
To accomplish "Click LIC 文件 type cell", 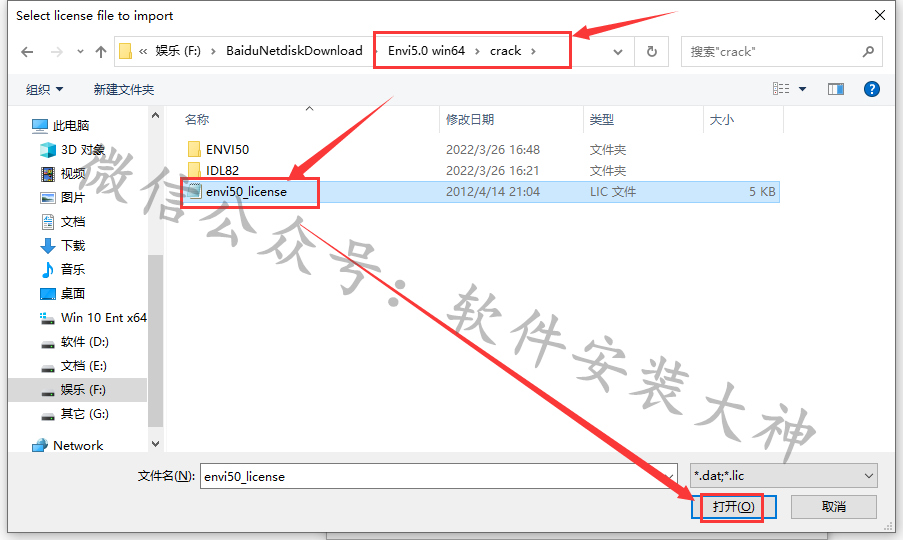I will pyautogui.click(x=613, y=192).
